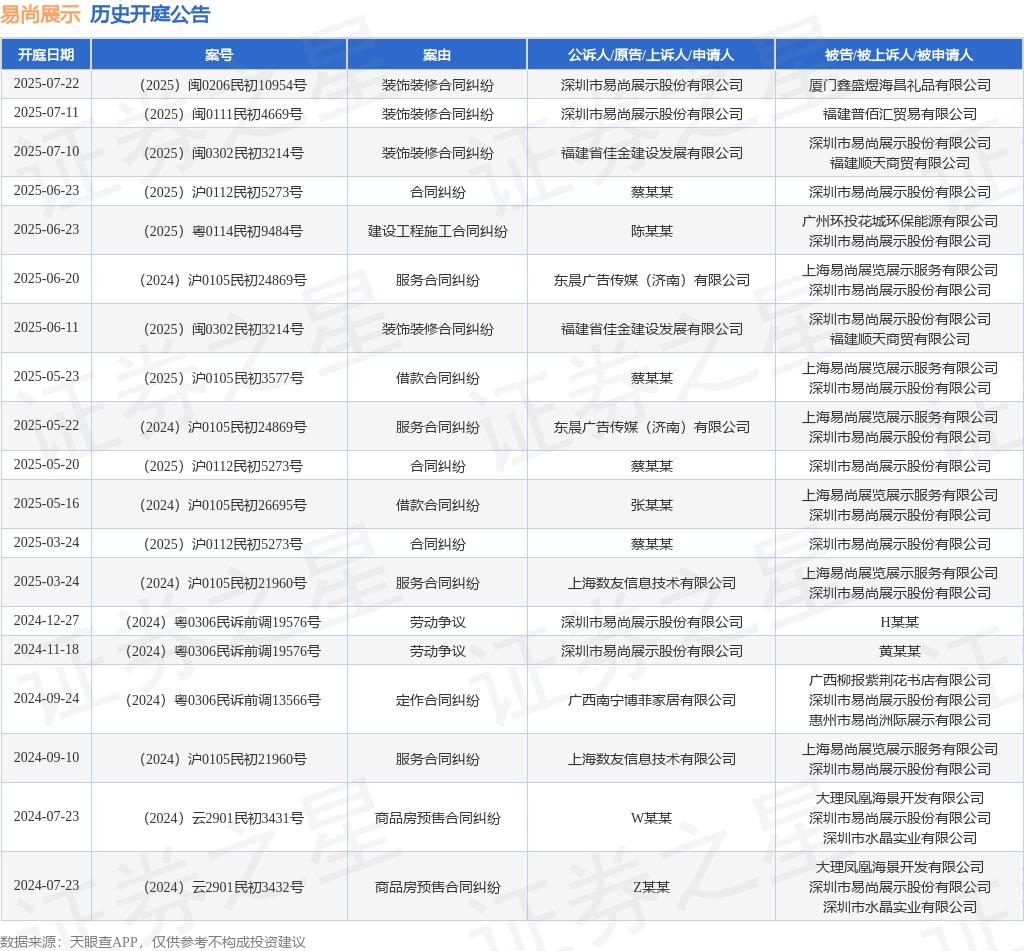Select date cell 2025-05-16

click(x=46, y=504)
